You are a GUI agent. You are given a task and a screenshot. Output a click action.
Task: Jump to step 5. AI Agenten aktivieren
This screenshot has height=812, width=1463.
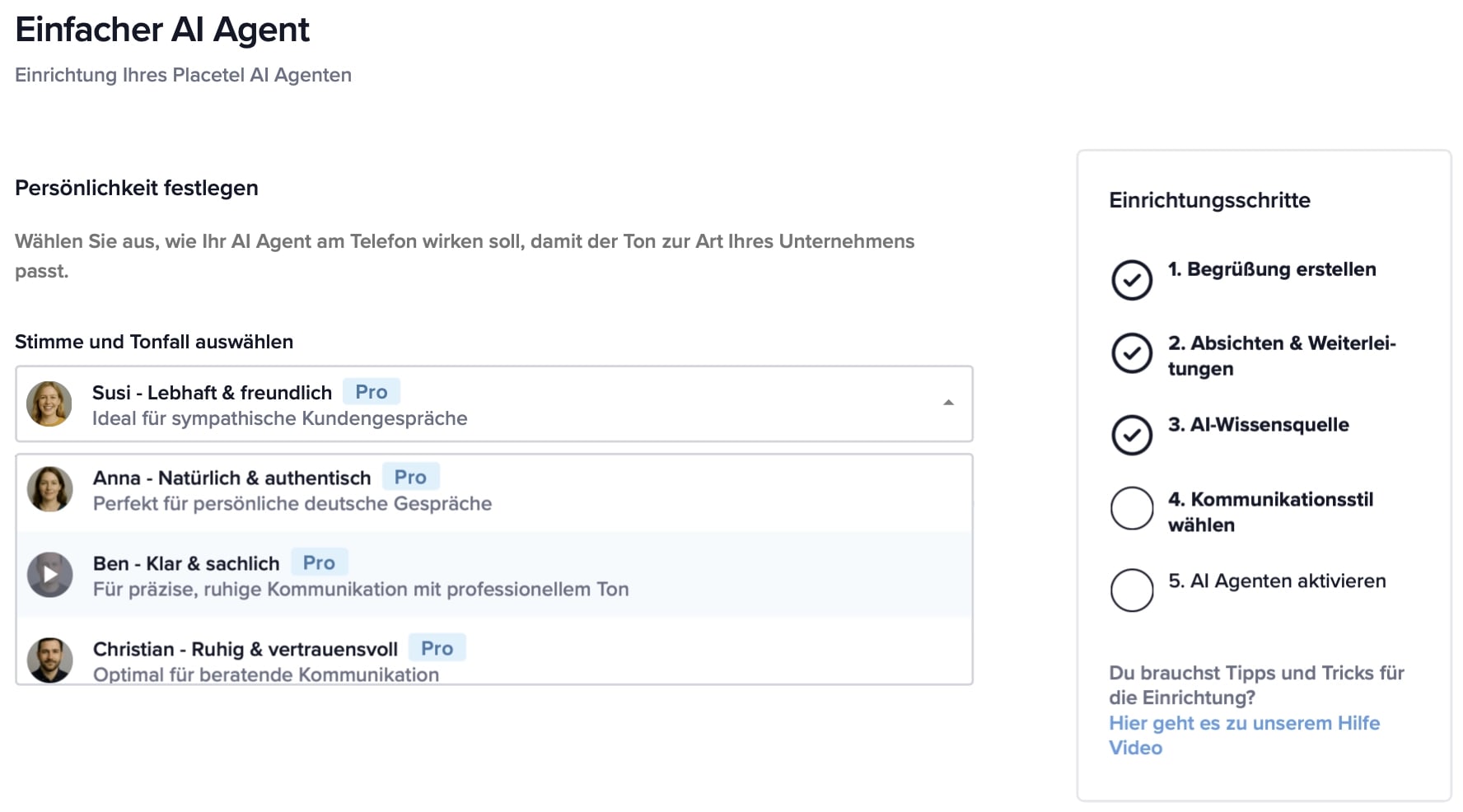tap(1276, 581)
